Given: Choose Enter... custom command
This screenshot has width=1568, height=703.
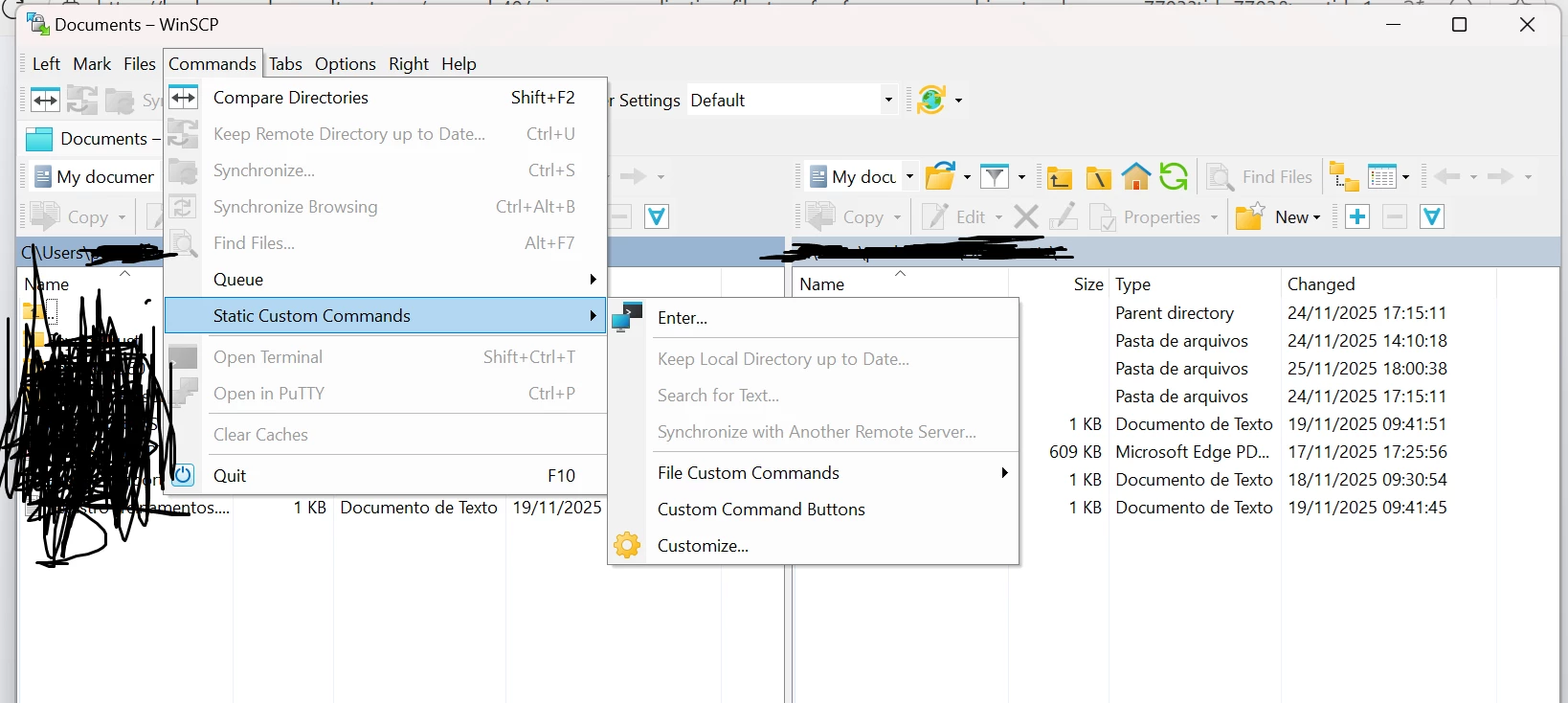Looking at the screenshot, I should pyautogui.click(x=814, y=318).
